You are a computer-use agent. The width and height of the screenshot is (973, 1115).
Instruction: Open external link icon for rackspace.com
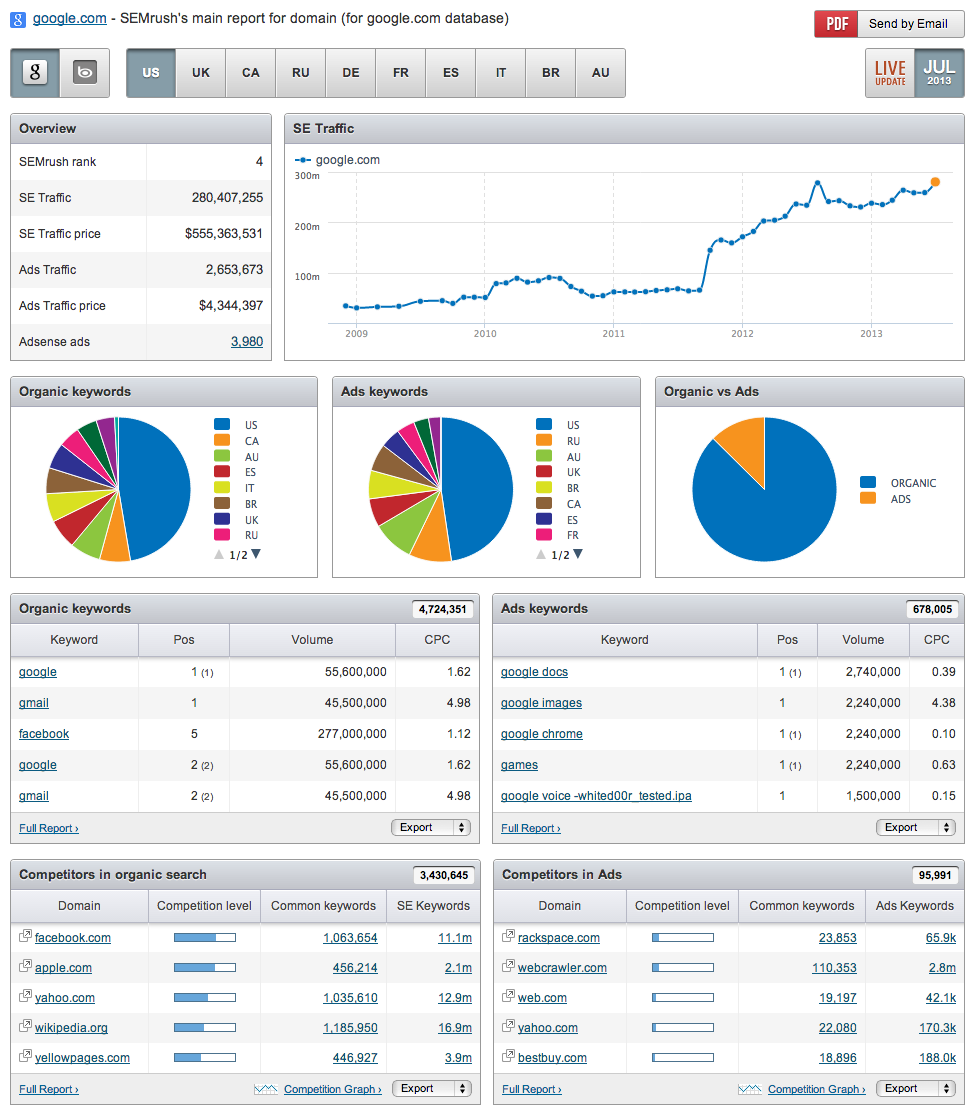pyautogui.click(x=508, y=937)
